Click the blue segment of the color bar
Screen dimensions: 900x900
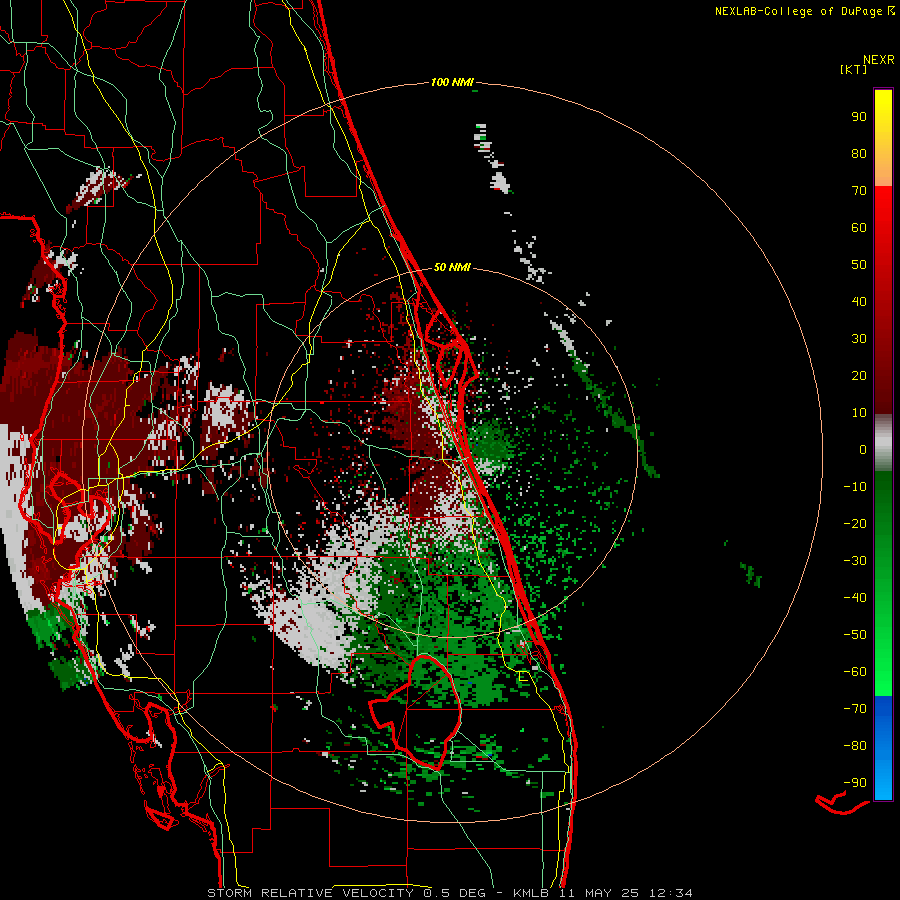(883, 748)
